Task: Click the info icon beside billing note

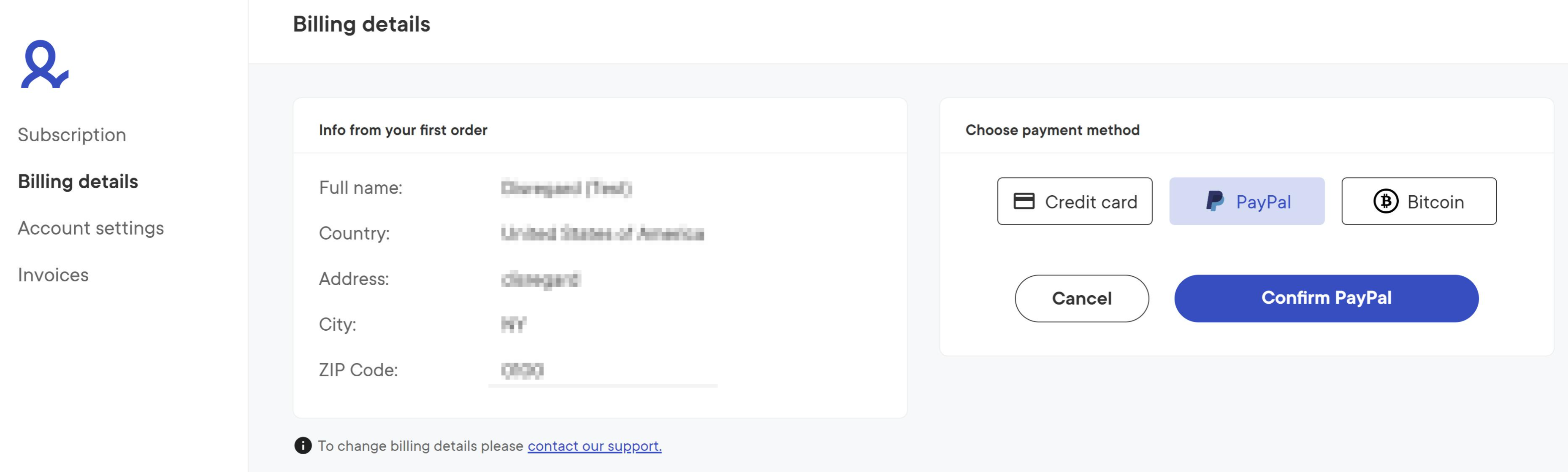Action: [x=303, y=446]
